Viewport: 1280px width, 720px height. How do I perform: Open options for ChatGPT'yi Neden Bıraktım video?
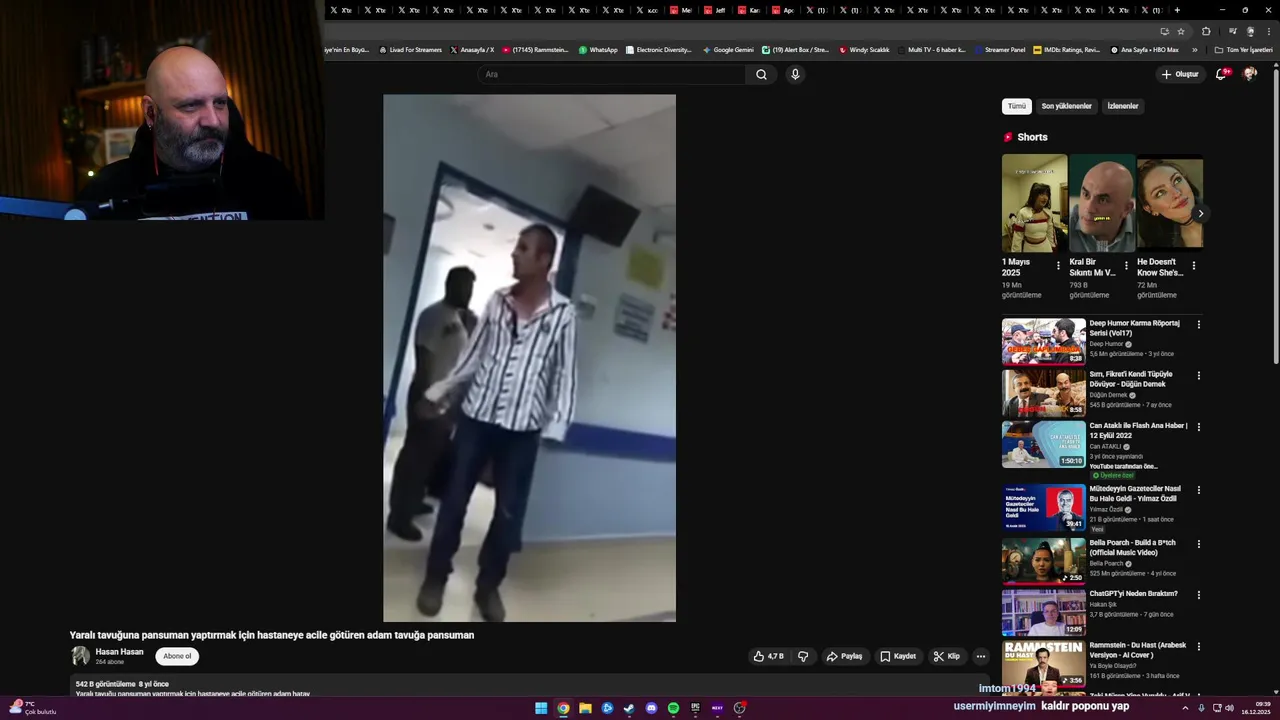(x=1199, y=595)
